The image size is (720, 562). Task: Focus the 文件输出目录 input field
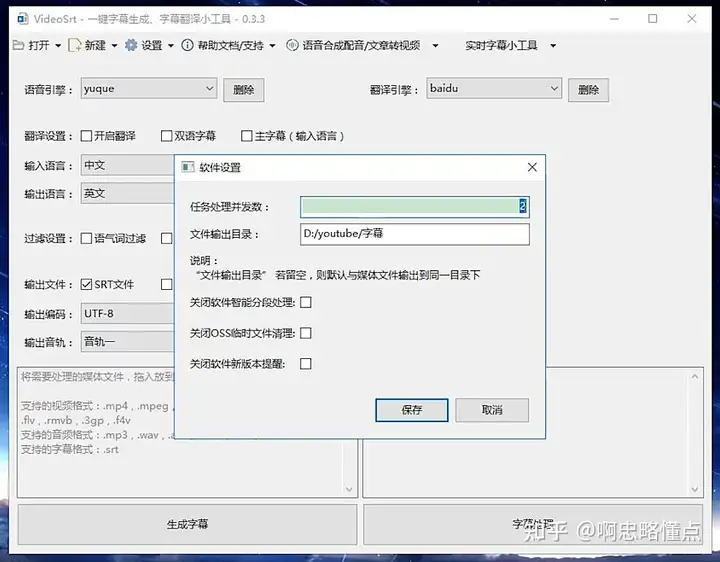point(415,234)
